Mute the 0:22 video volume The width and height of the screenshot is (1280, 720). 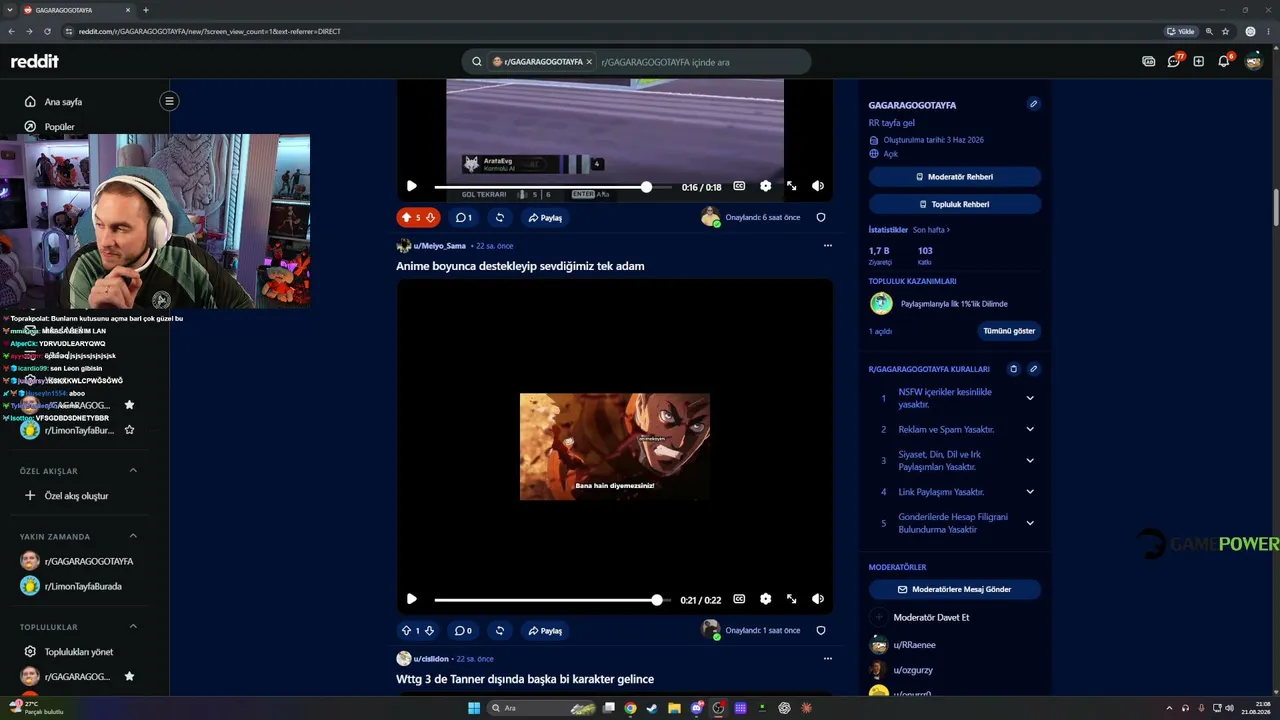(x=817, y=599)
